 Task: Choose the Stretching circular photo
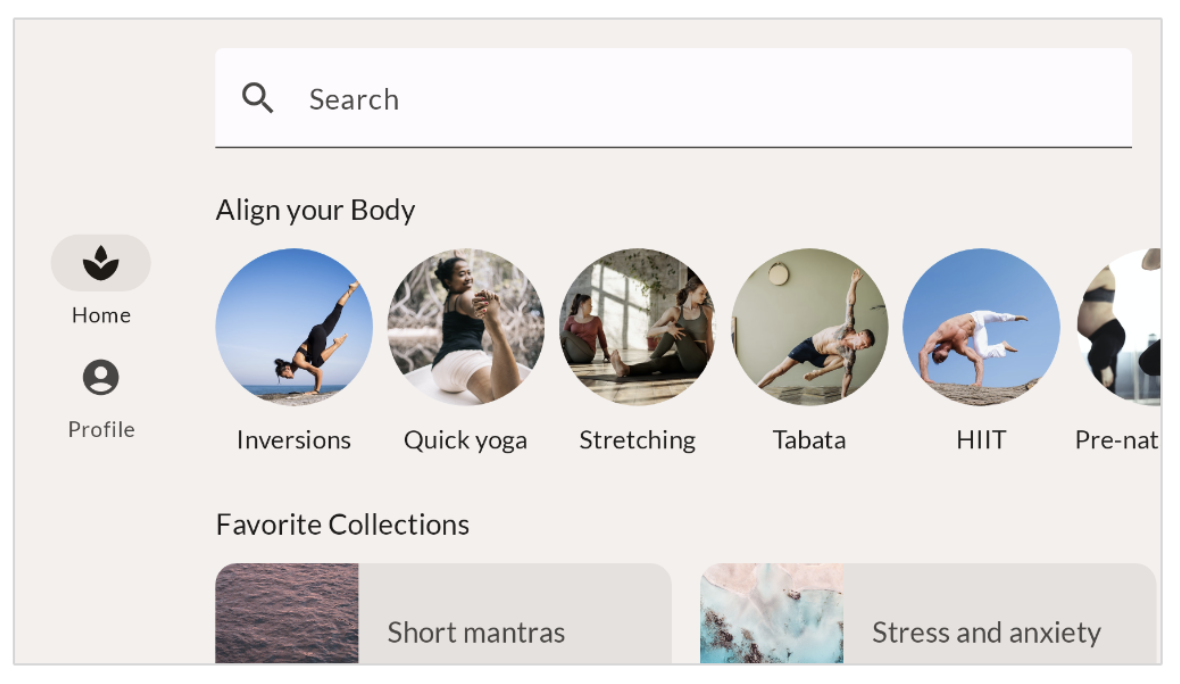(x=638, y=327)
